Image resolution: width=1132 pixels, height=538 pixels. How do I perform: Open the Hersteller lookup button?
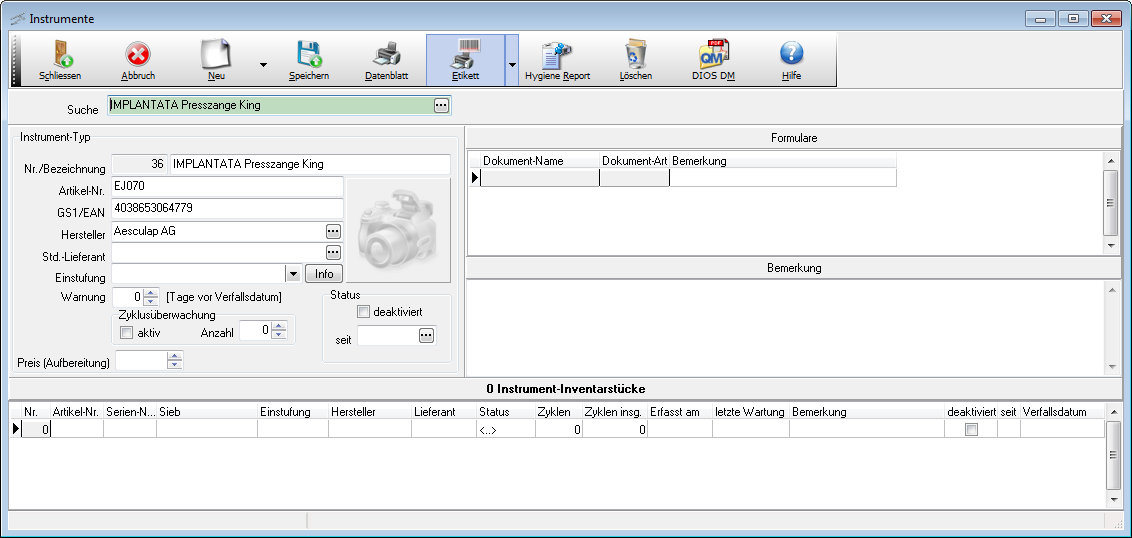pos(333,231)
